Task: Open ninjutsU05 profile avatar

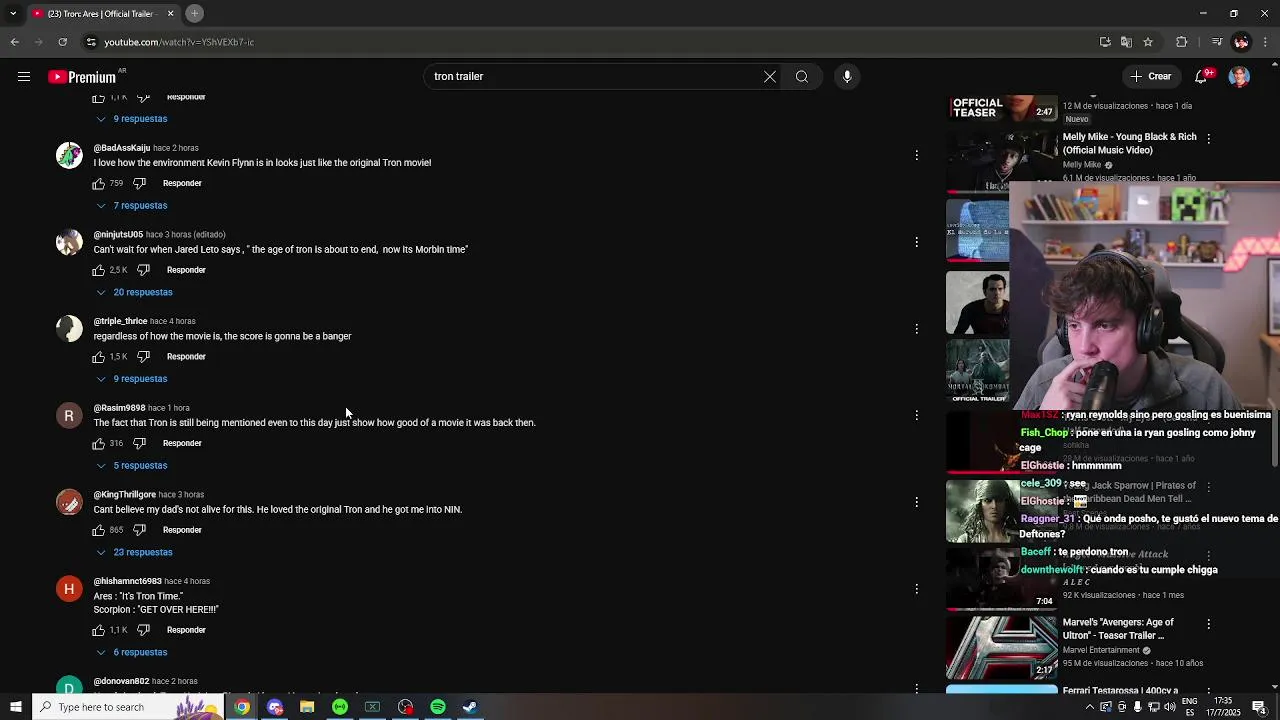Action: pyautogui.click(x=69, y=242)
